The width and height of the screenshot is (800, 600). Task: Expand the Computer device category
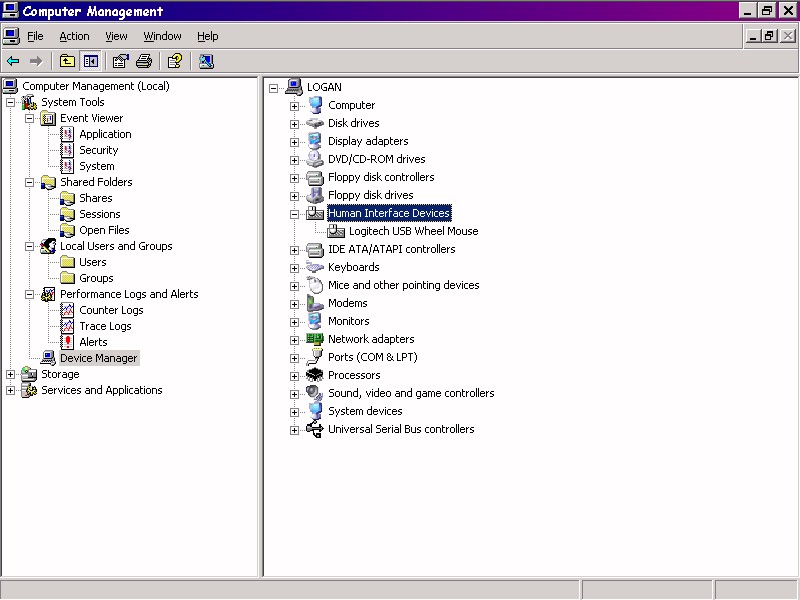(x=294, y=106)
